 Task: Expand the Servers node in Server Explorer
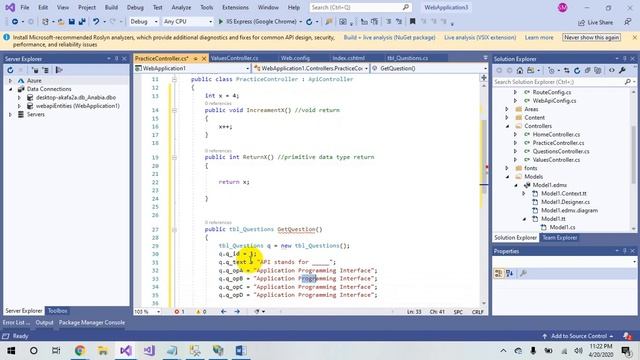11,115
